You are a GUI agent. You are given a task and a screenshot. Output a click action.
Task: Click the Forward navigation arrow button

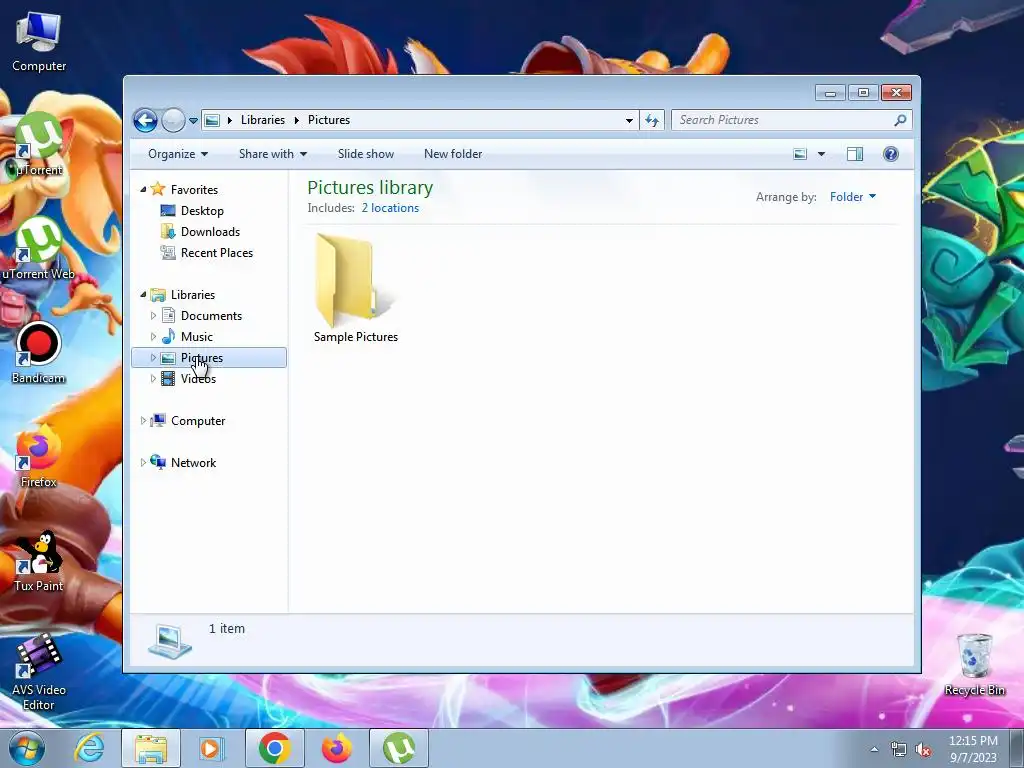click(173, 120)
